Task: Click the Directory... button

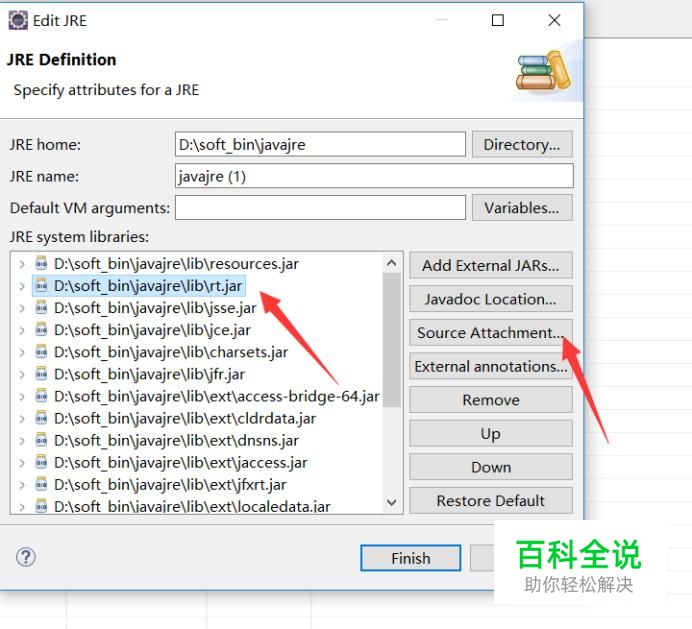Action: [x=522, y=144]
